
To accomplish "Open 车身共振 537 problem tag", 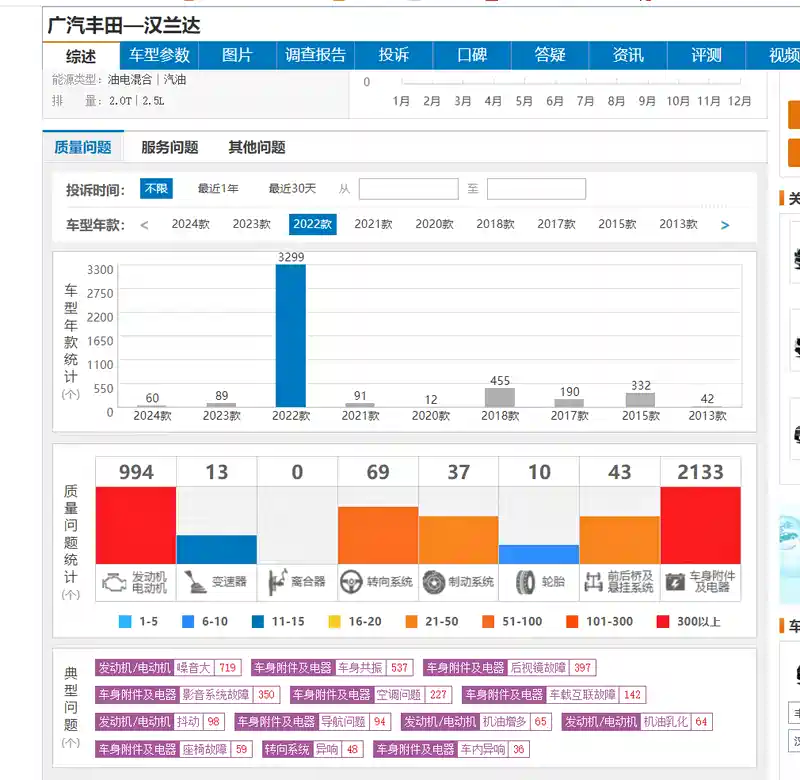I will [x=332, y=668].
